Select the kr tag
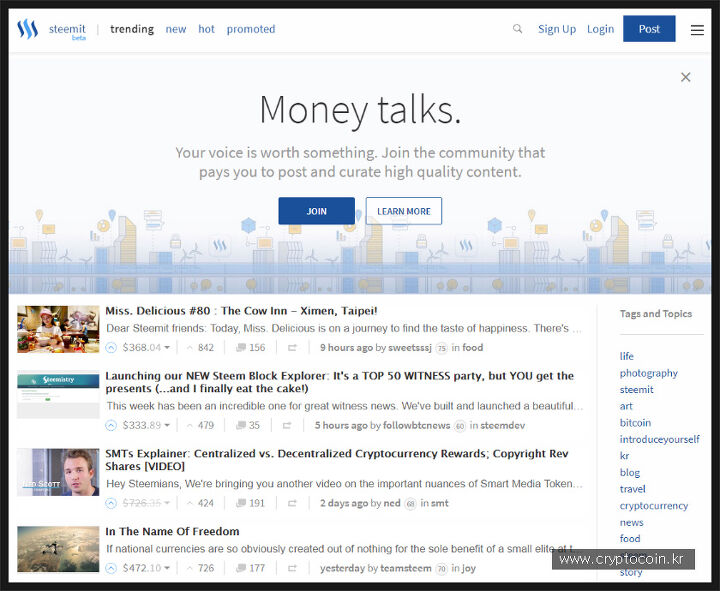Screen dimensions: 720x591 pos(624,456)
